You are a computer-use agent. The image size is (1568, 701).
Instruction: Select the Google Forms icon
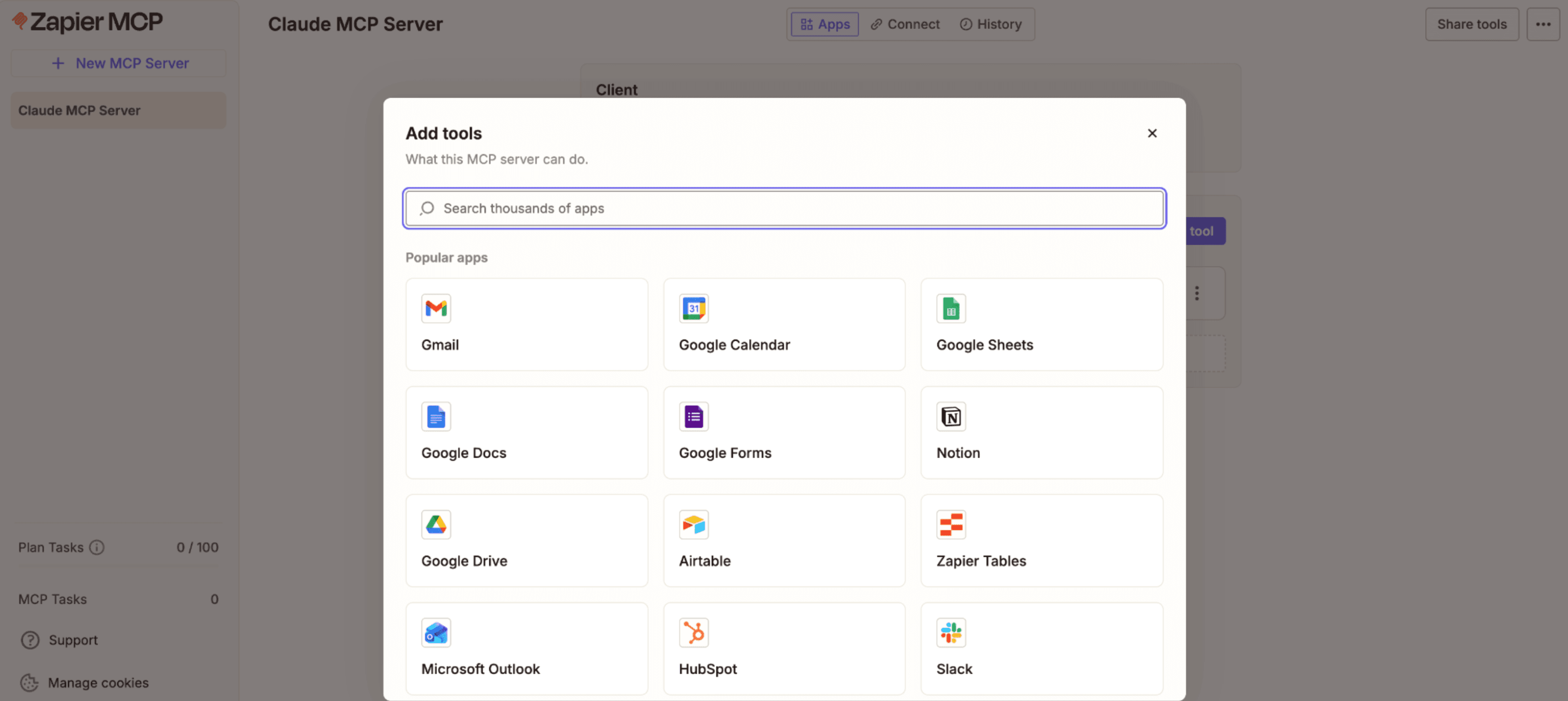(694, 417)
